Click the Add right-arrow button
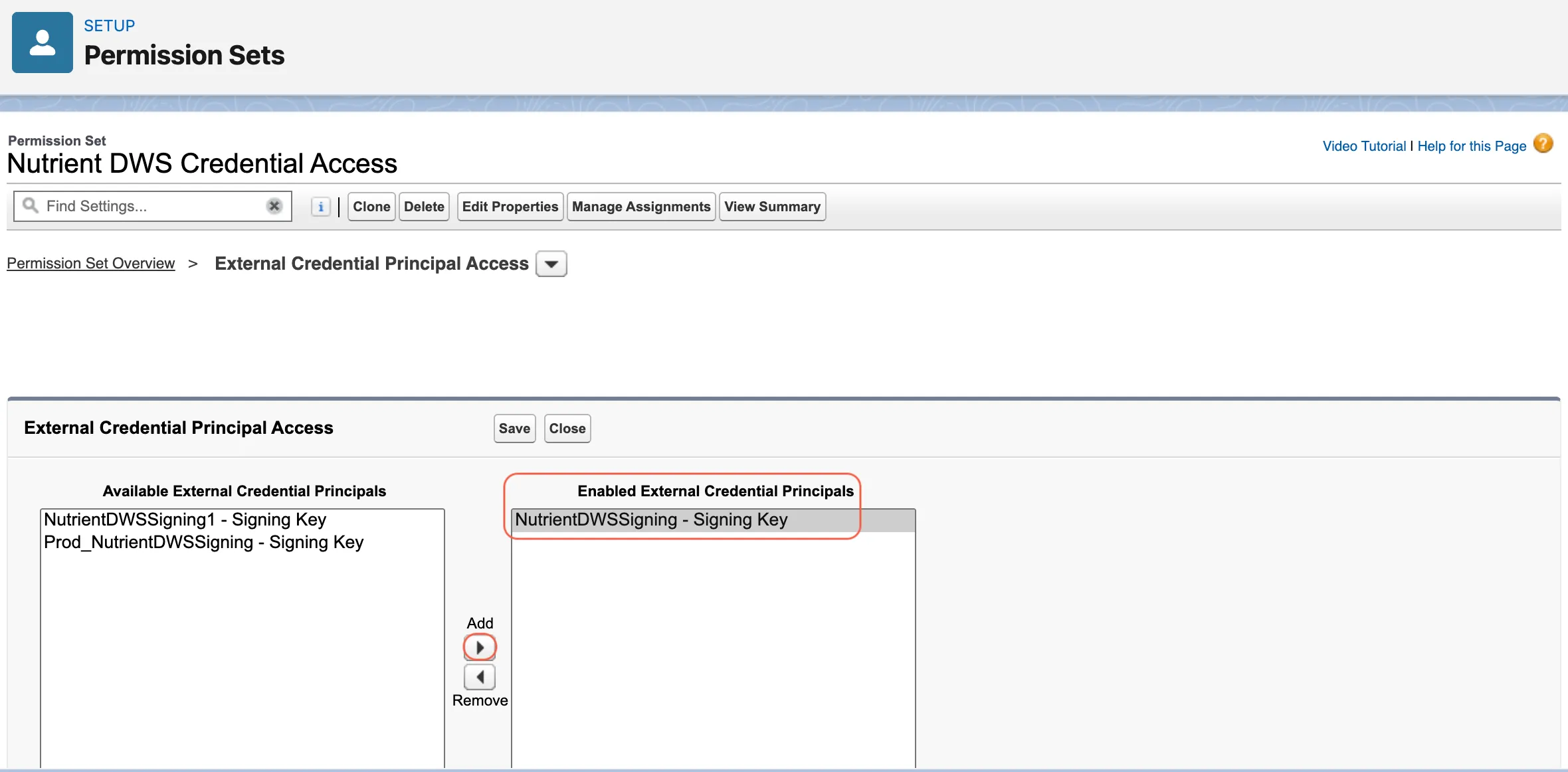This screenshot has height=772, width=1568. point(480,647)
